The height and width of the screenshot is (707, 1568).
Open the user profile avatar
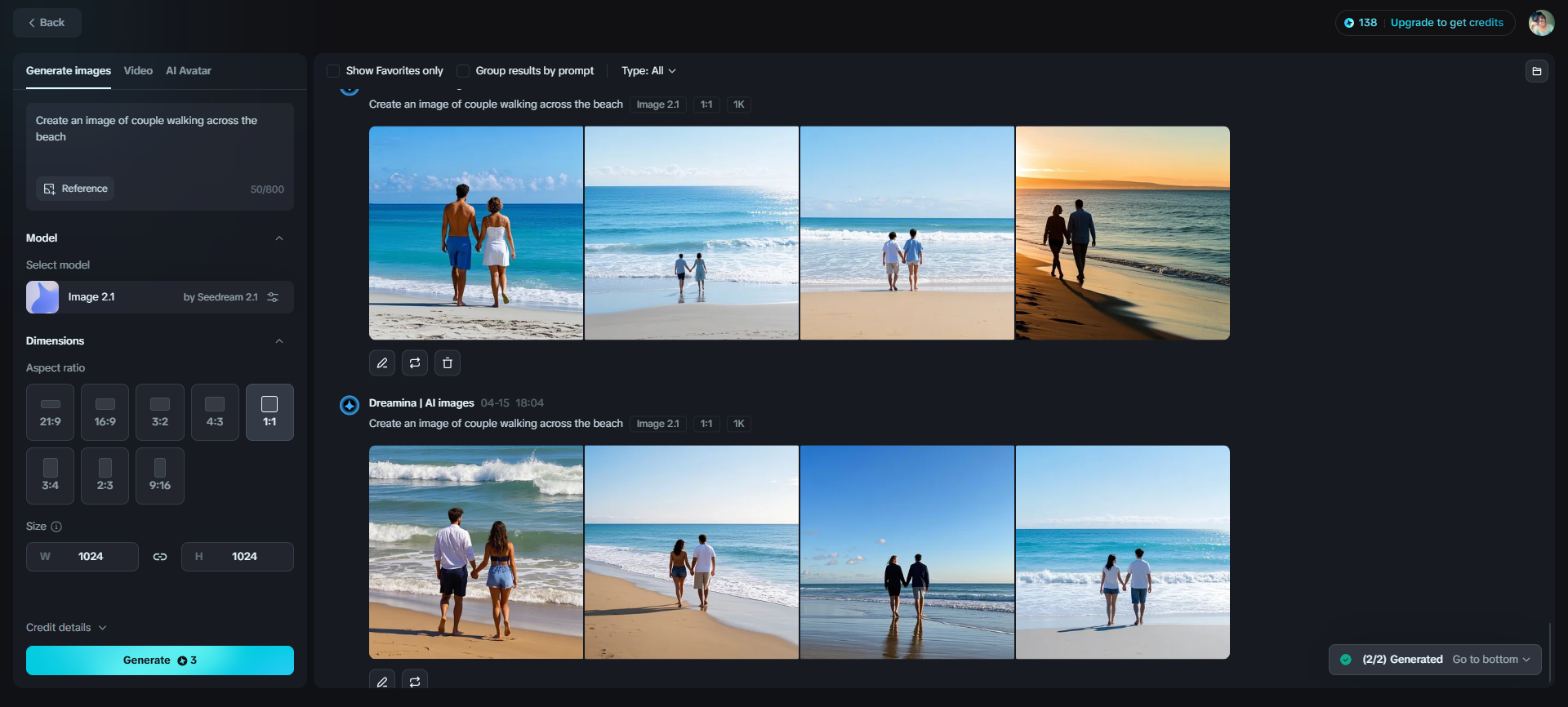coord(1541,23)
